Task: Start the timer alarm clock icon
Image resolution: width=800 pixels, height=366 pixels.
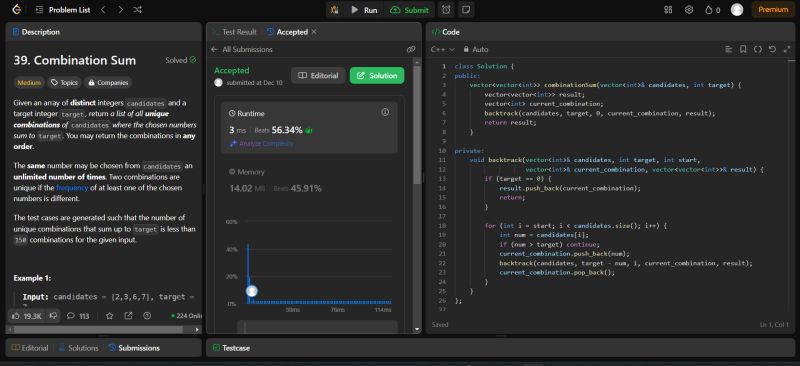Action: 446,10
